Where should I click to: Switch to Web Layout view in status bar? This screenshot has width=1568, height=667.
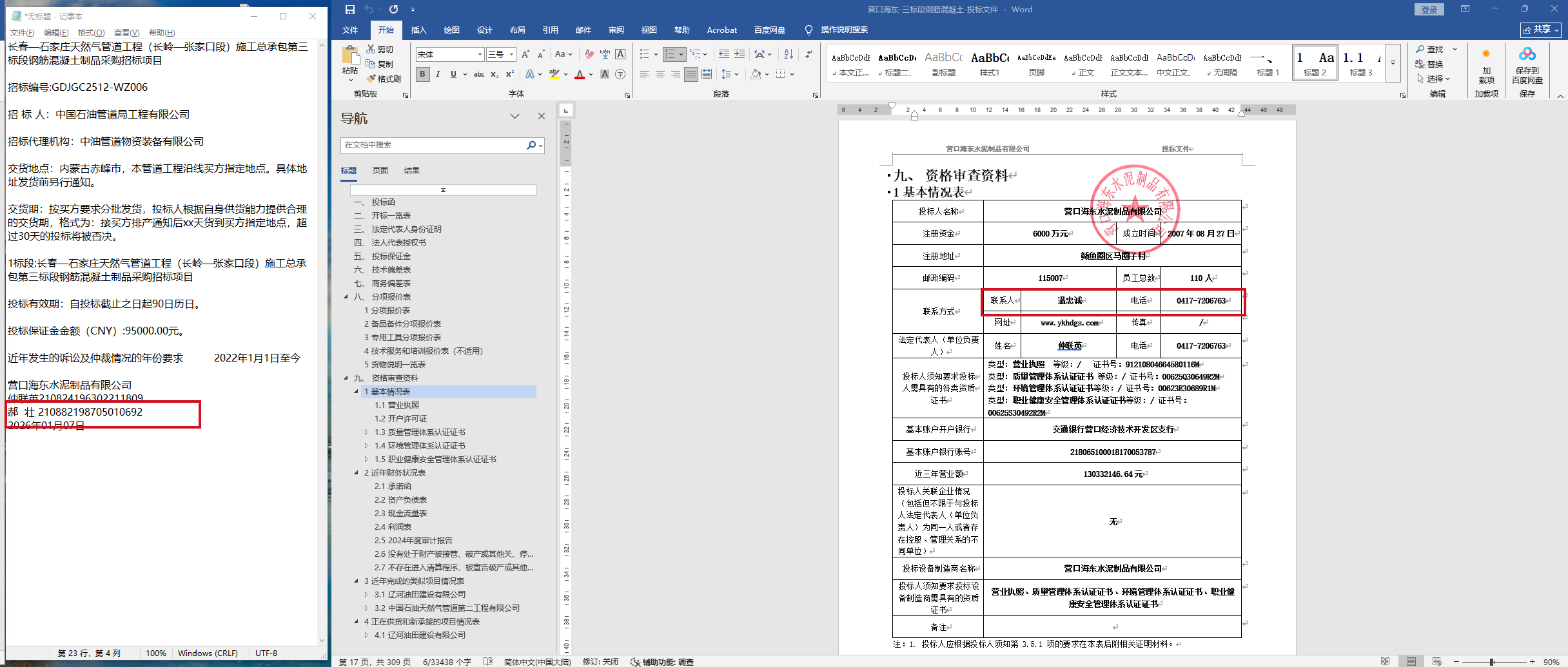point(1437,661)
